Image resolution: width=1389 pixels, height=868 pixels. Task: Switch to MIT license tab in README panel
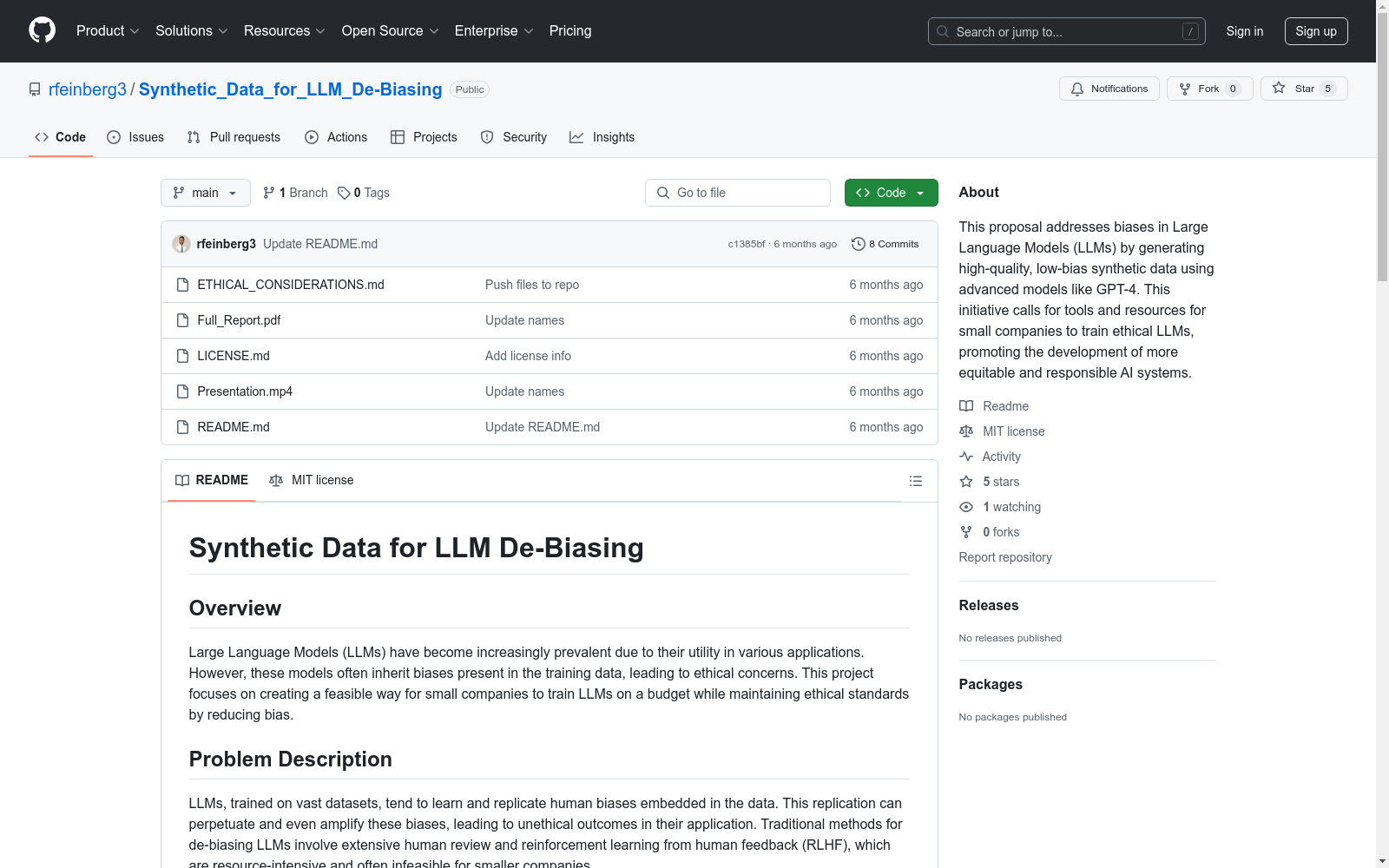click(x=312, y=480)
